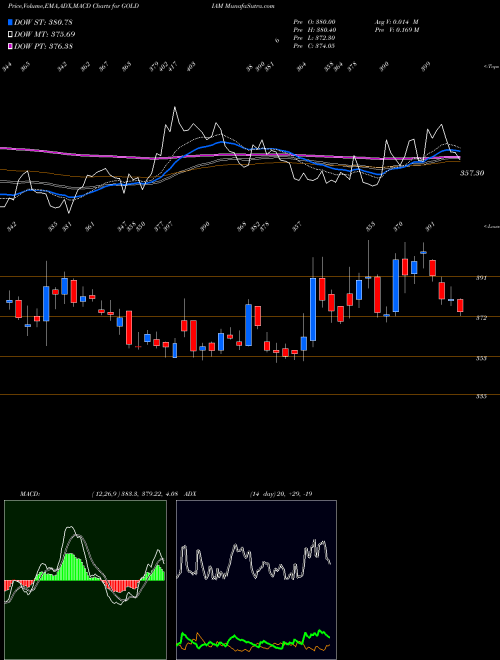
Task: Click the 372 price level label
Action: [481, 318]
